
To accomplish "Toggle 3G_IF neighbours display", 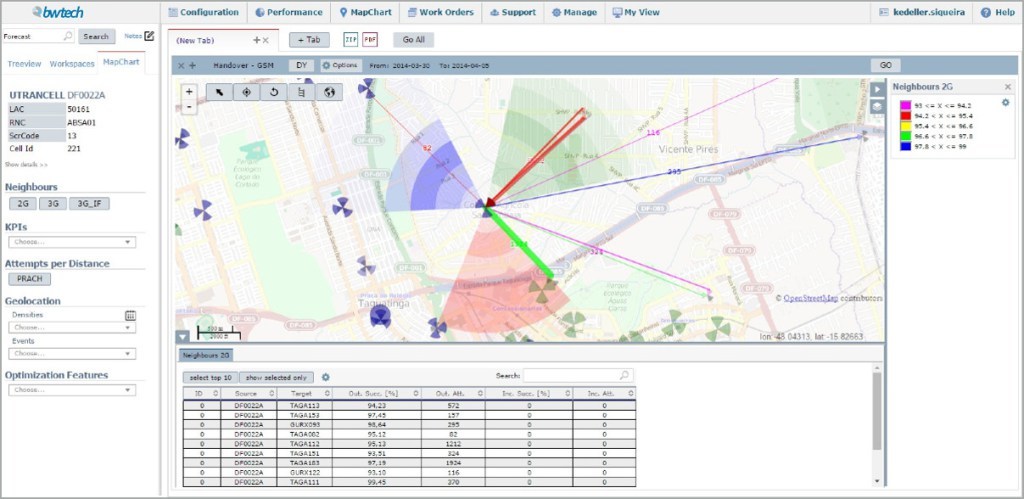I will click(x=91, y=204).
